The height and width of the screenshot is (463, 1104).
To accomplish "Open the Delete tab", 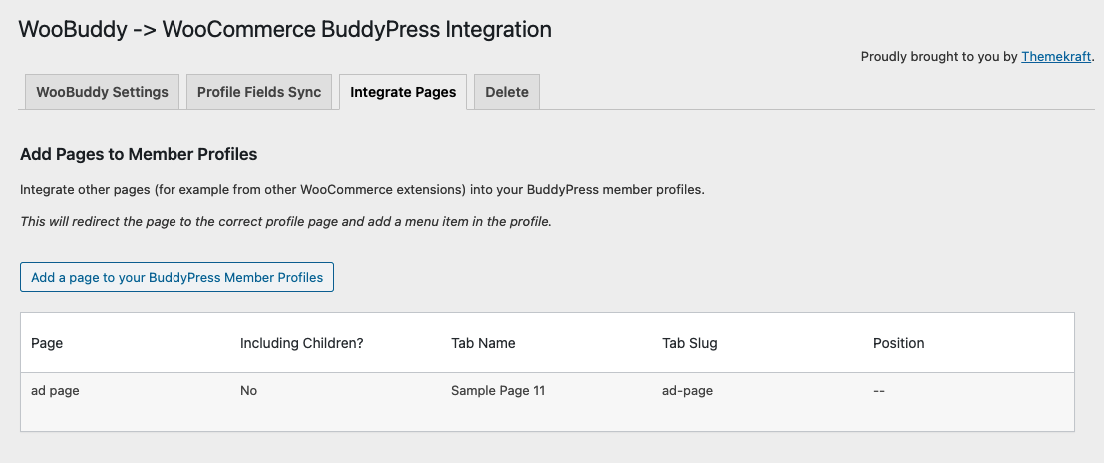I will click(x=507, y=92).
